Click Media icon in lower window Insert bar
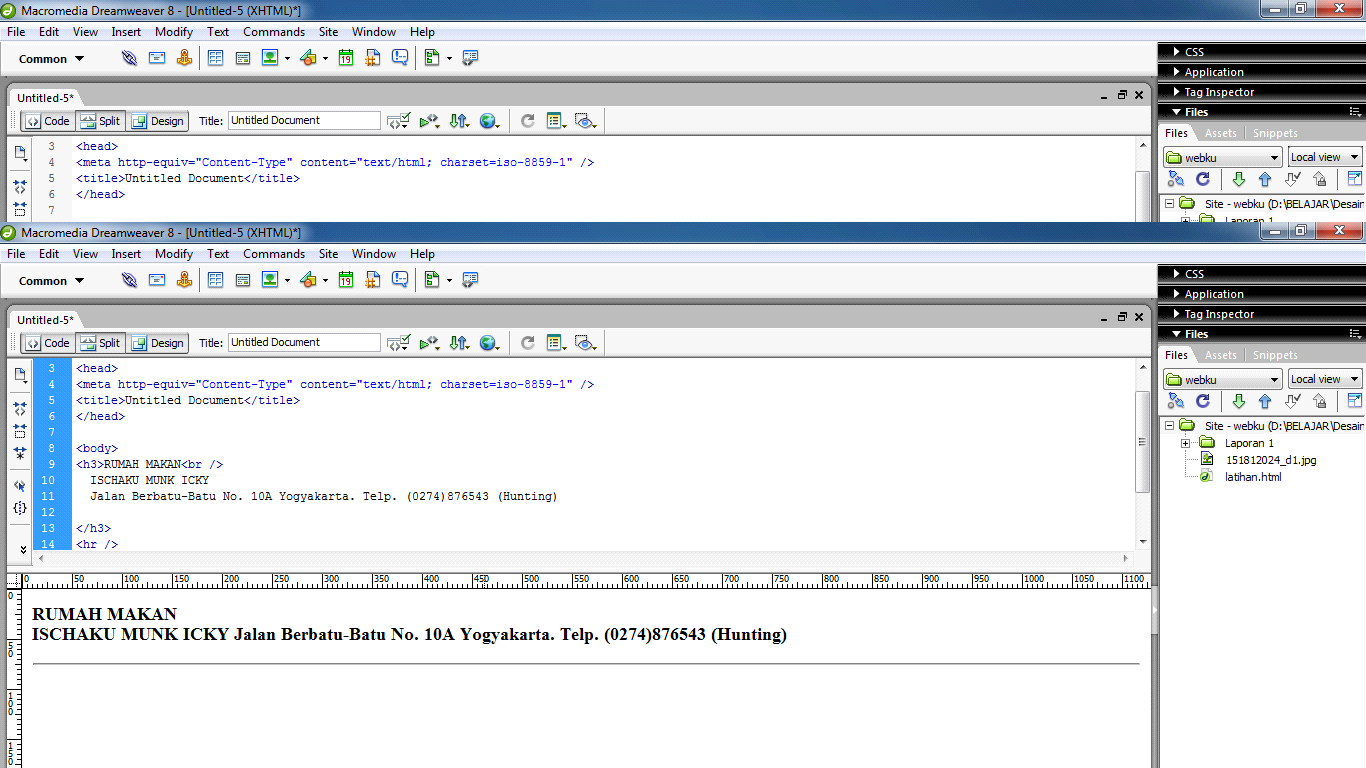 coord(308,281)
